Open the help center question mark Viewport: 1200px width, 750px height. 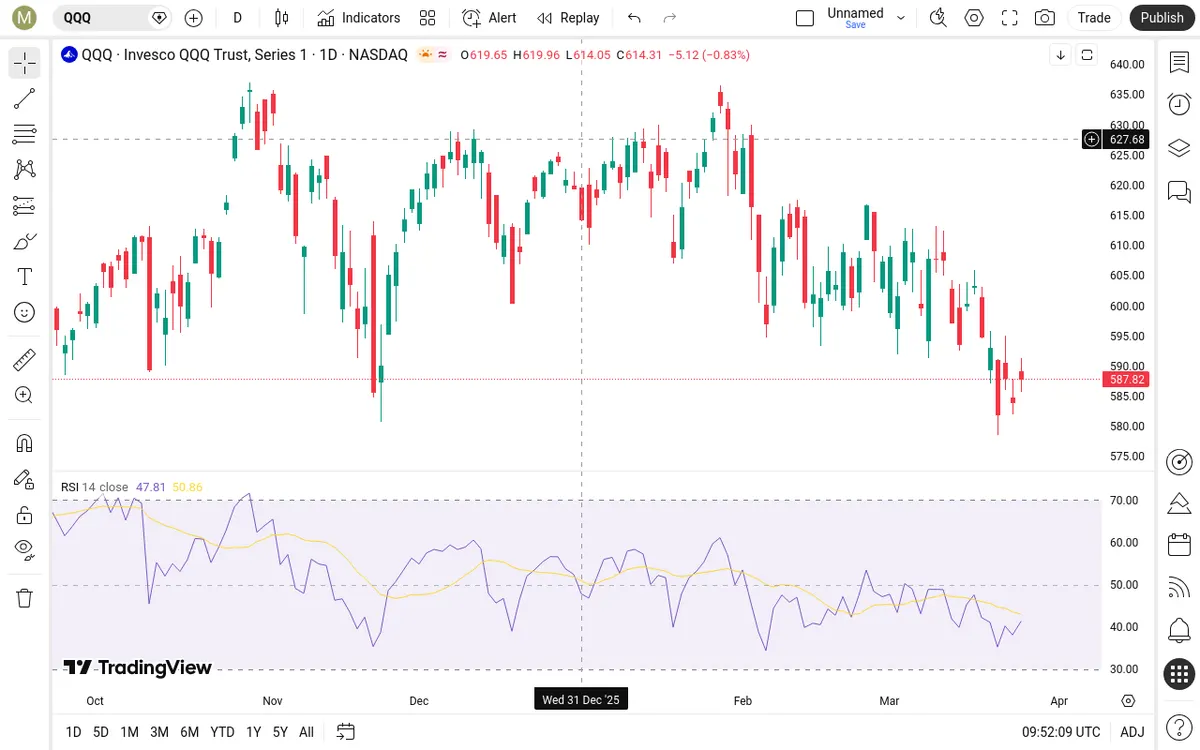[x=1179, y=725]
